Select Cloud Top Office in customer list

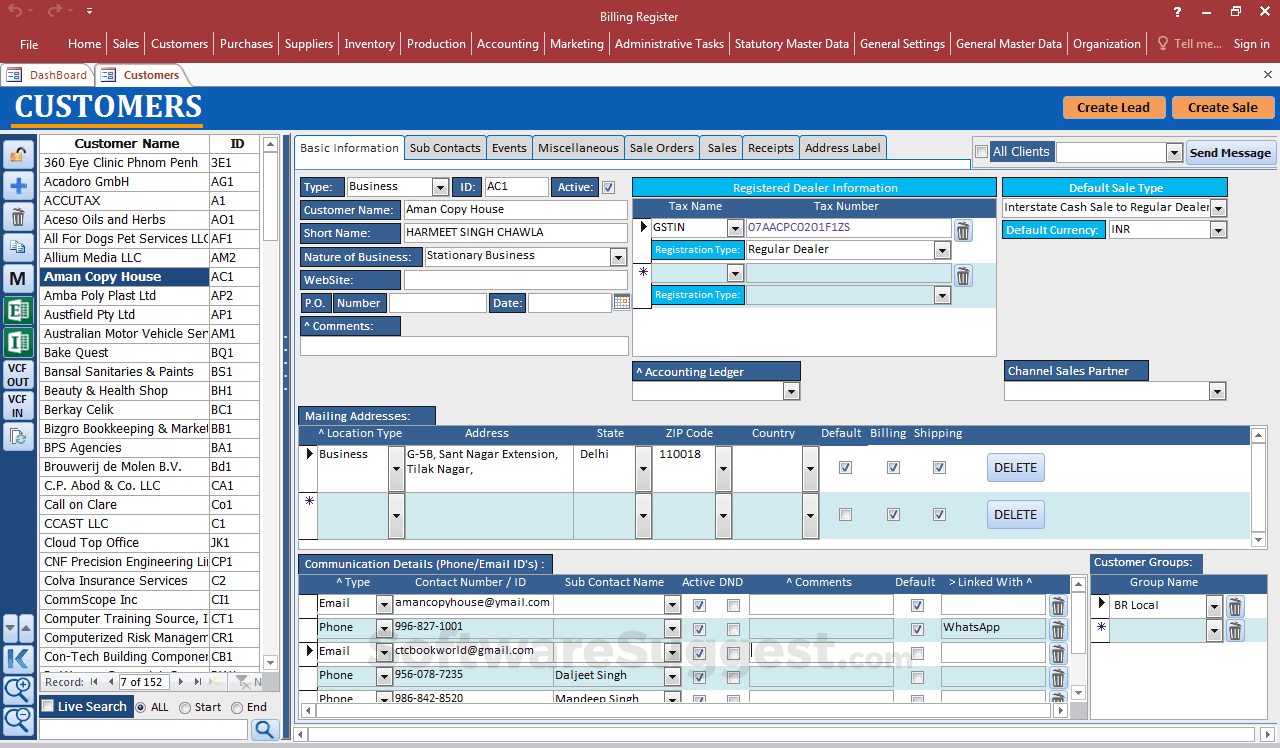pyautogui.click(x=150, y=543)
